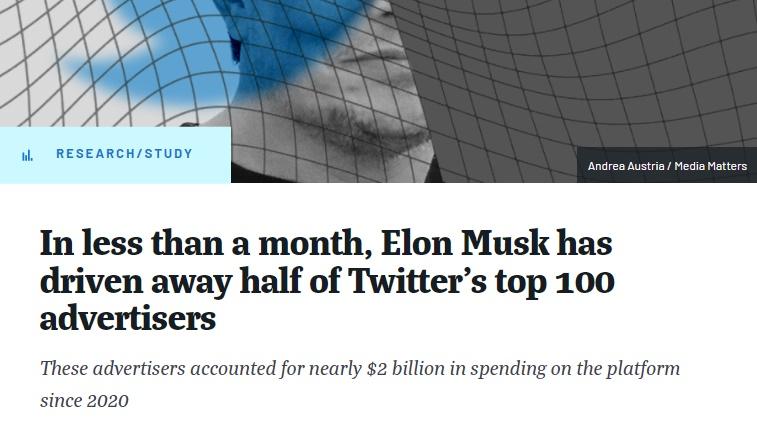Click "Twitter's top 100" in the headline

[x=480, y=282]
